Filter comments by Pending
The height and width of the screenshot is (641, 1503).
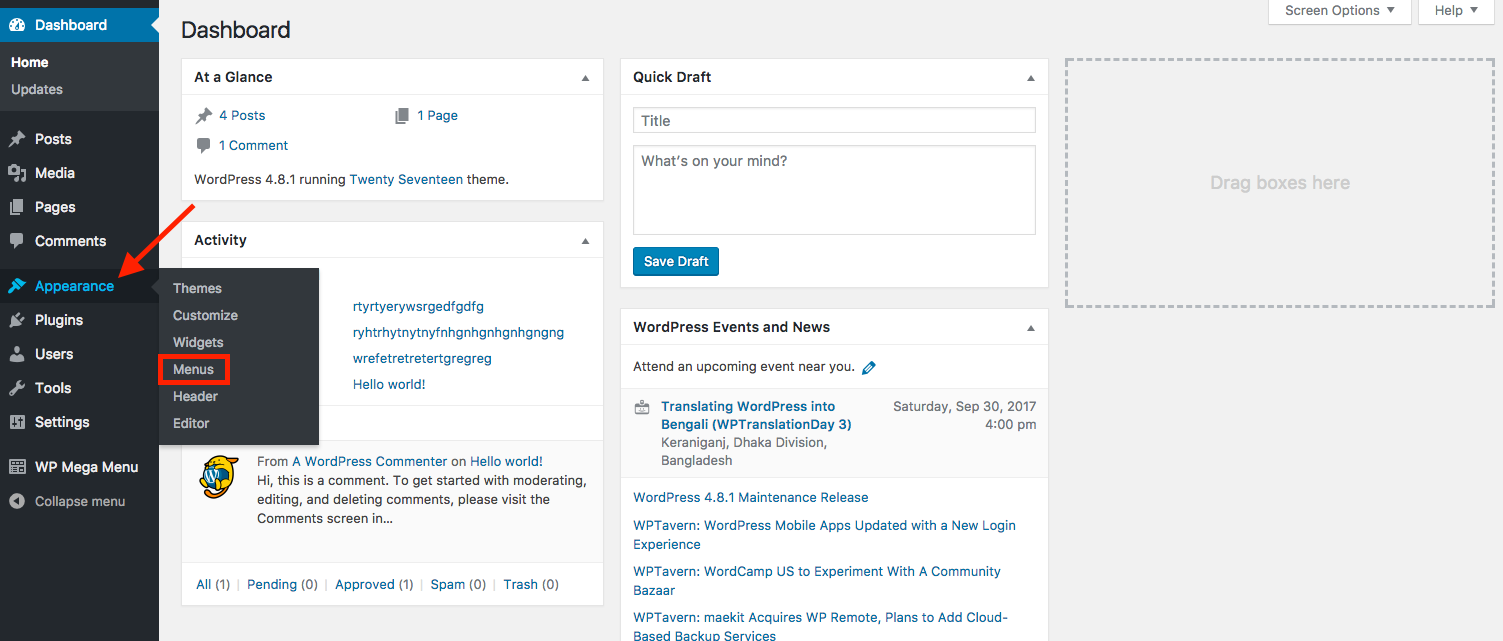[x=272, y=585]
